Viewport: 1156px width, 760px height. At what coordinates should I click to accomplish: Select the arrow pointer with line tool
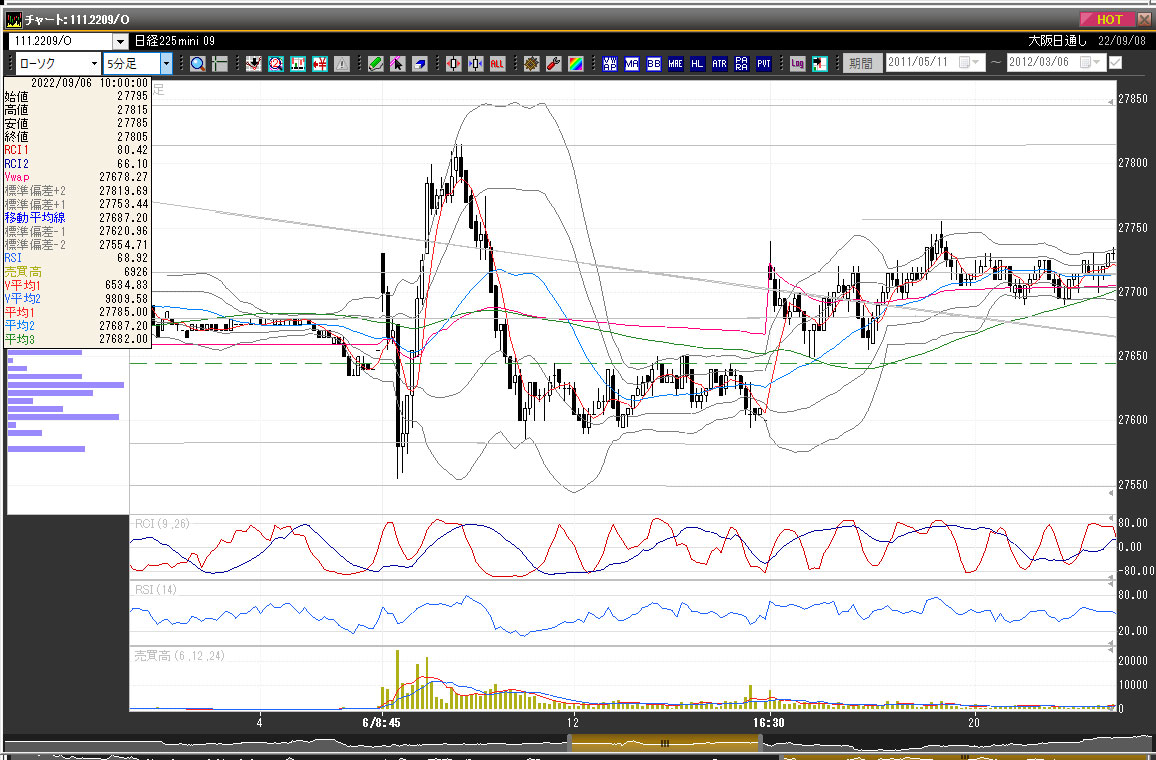398,64
